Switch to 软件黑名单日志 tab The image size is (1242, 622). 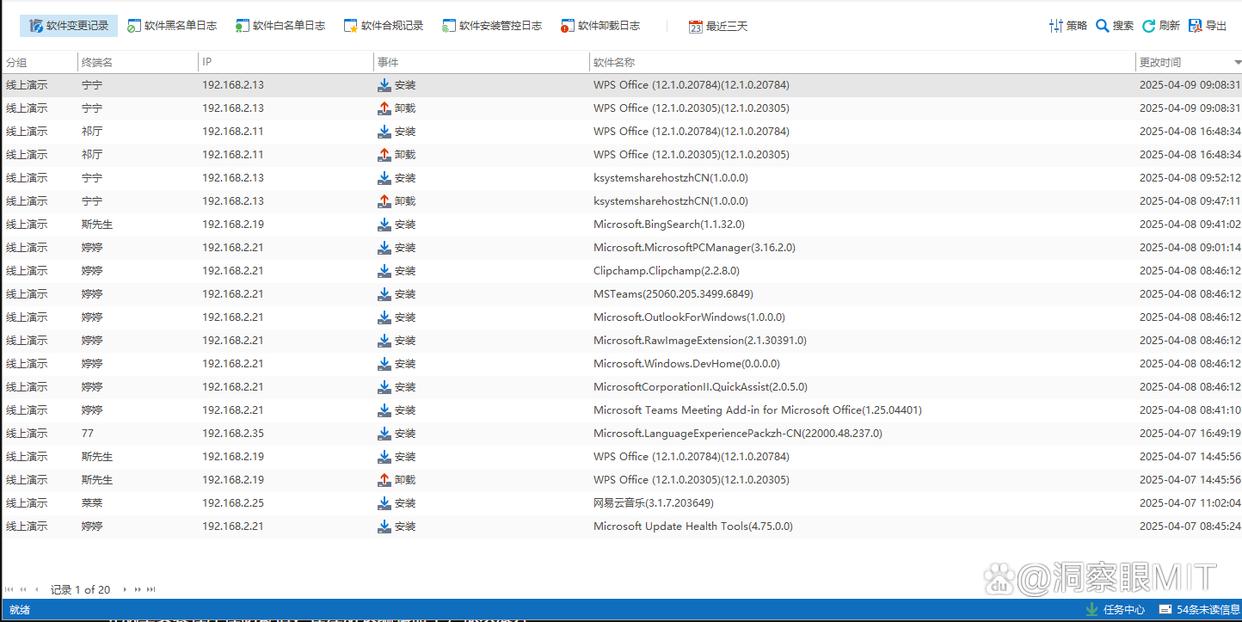pos(172,26)
